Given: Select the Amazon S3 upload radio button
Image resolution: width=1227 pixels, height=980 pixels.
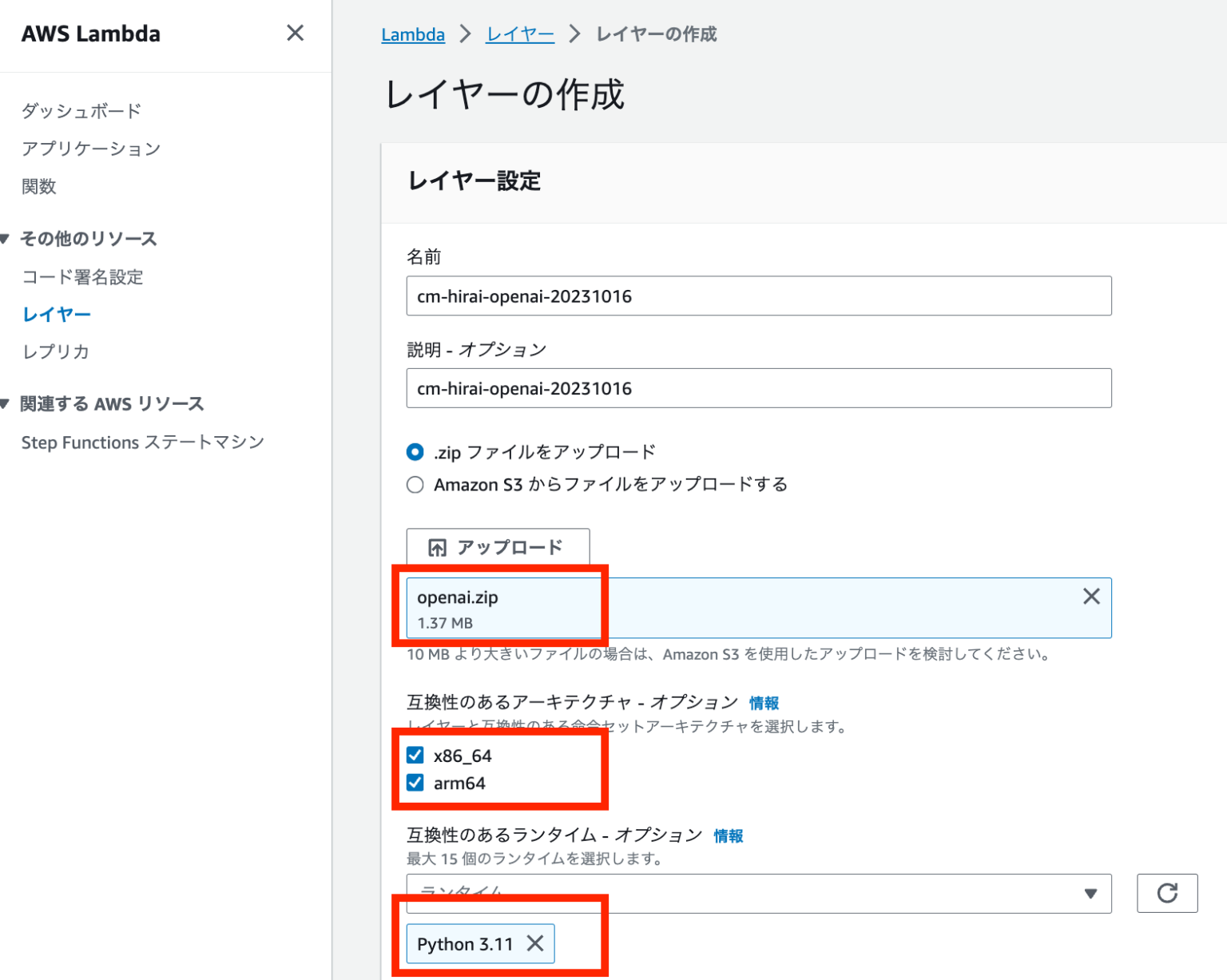Looking at the screenshot, I should point(415,484).
